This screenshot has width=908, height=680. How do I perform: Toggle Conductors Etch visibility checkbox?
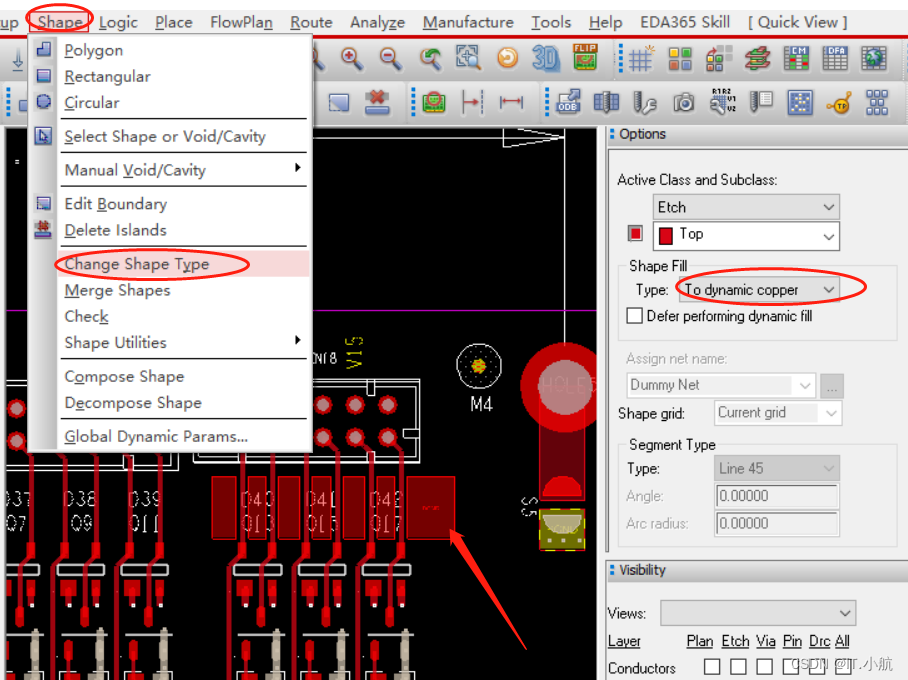point(738,666)
